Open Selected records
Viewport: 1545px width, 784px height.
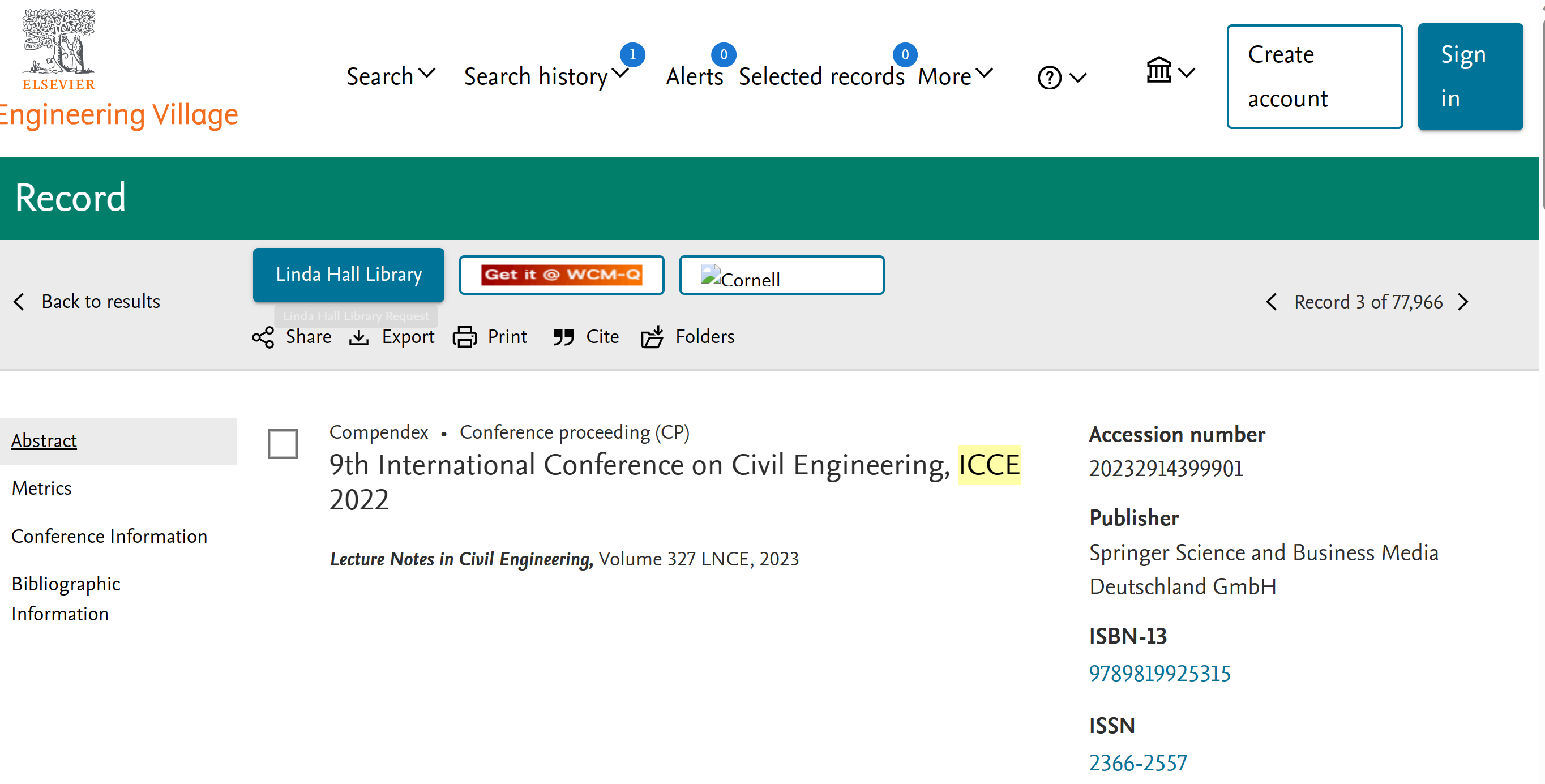pyautogui.click(x=821, y=77)
